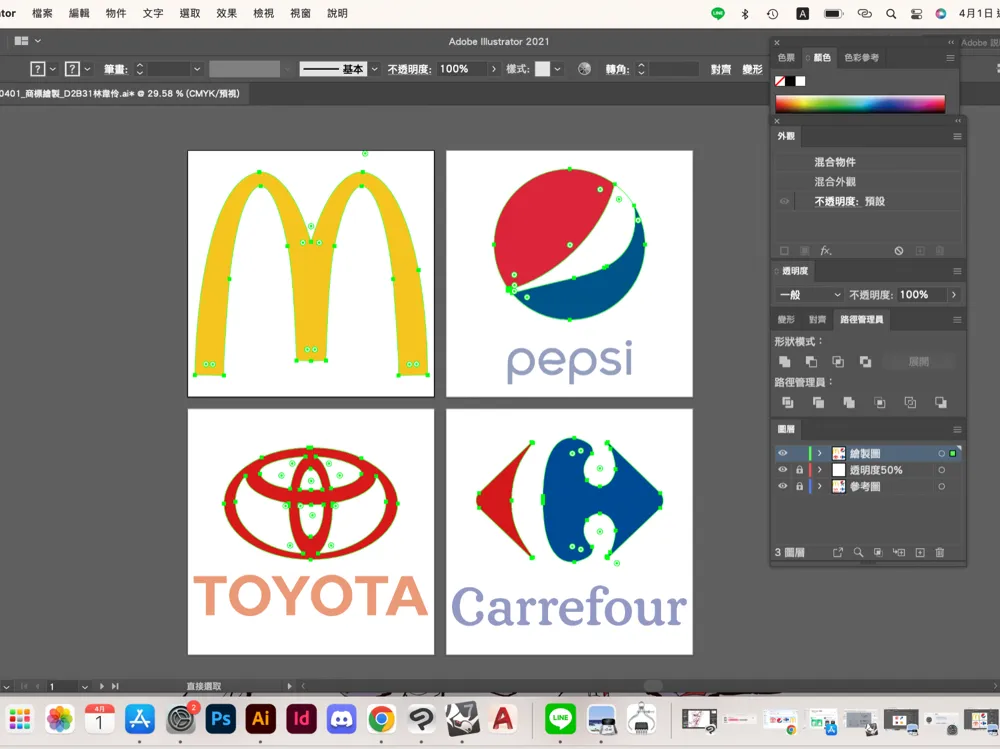
Task: Unlock the 透明度50% layer
Action: 799,470
